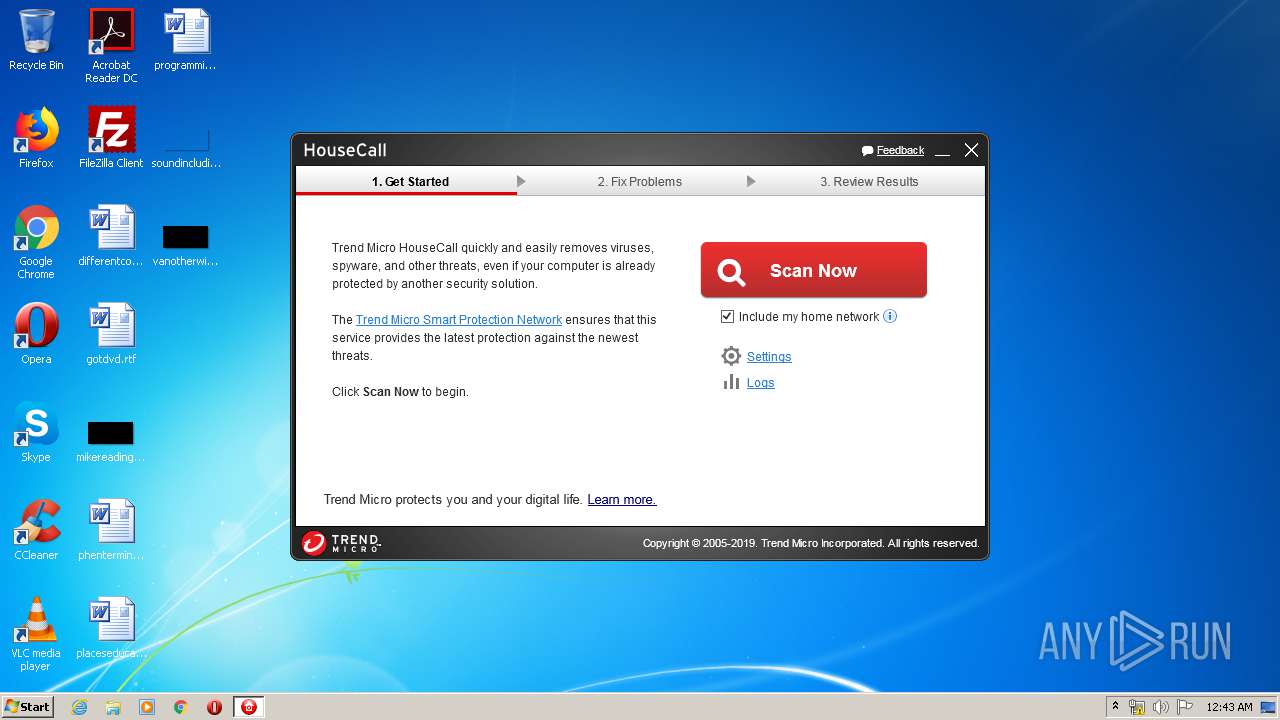
Task: Select the Firefox desktop icon
Action: tap(36, 138)
